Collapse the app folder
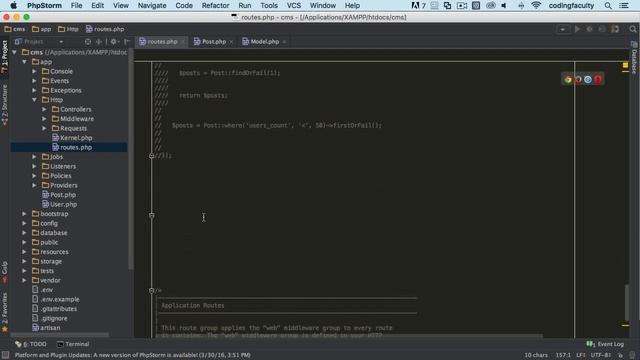Screen dimensions: 640x360 click(x=24, y=62)
